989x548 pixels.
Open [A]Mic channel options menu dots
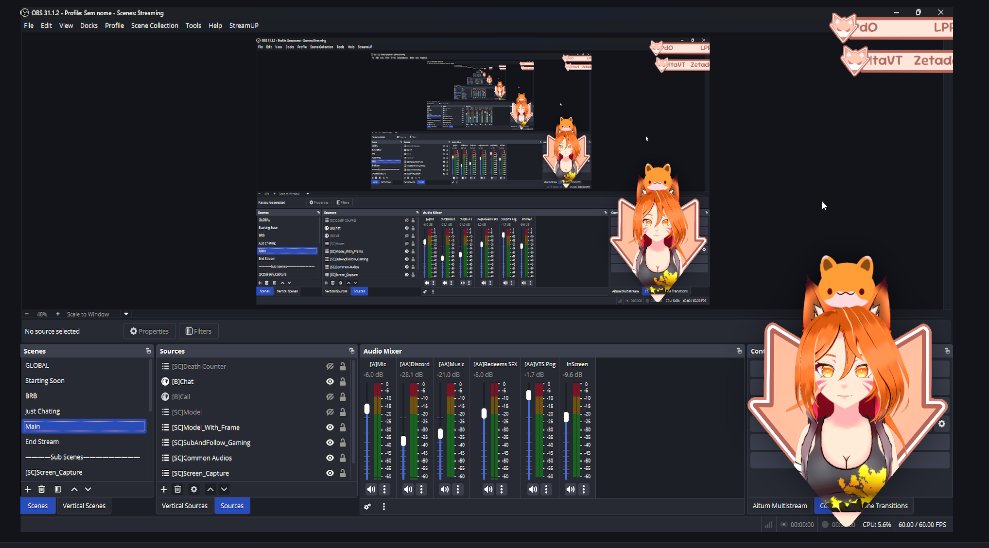384,489
